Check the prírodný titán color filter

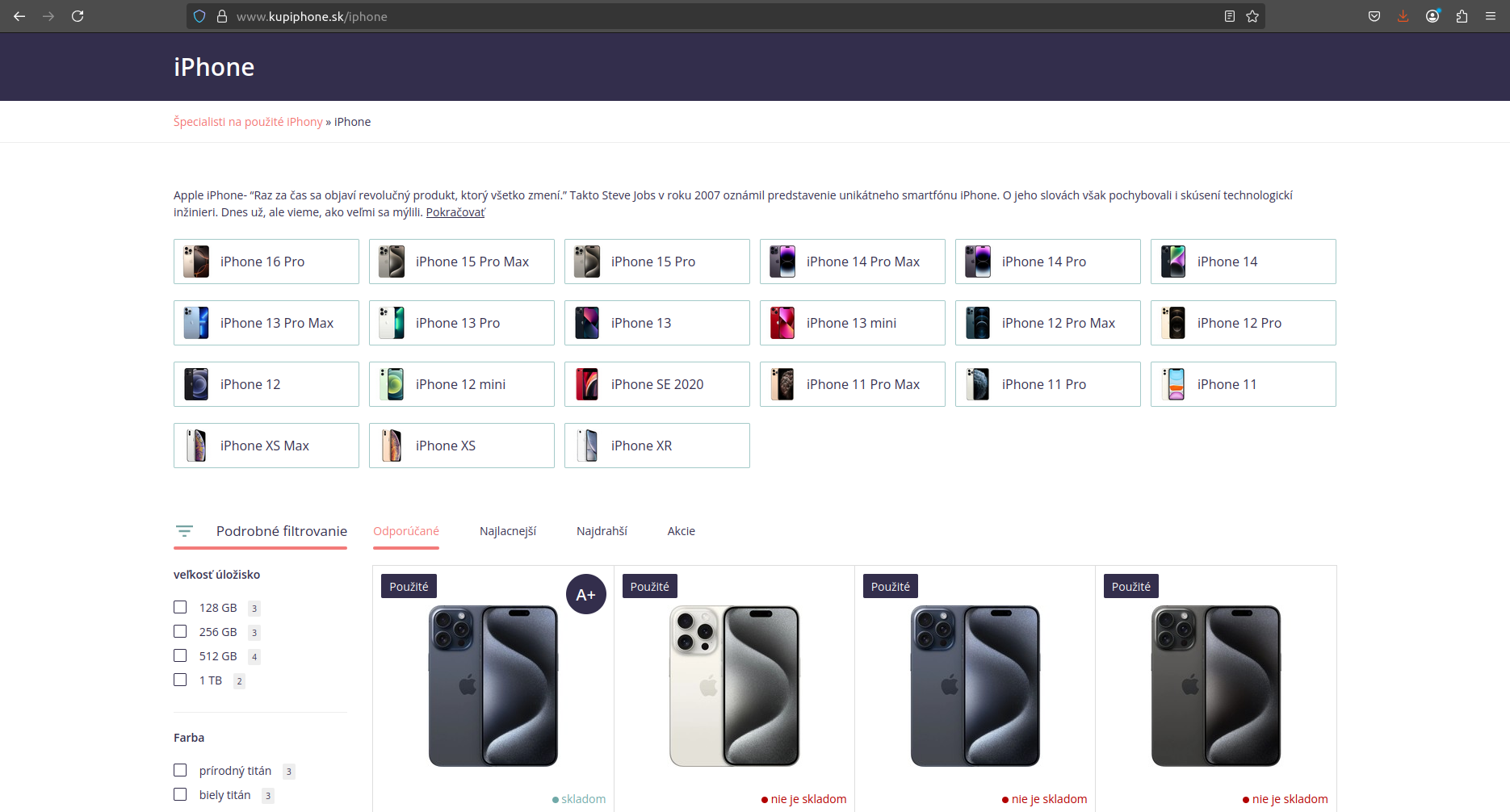(x=180, y=770)
